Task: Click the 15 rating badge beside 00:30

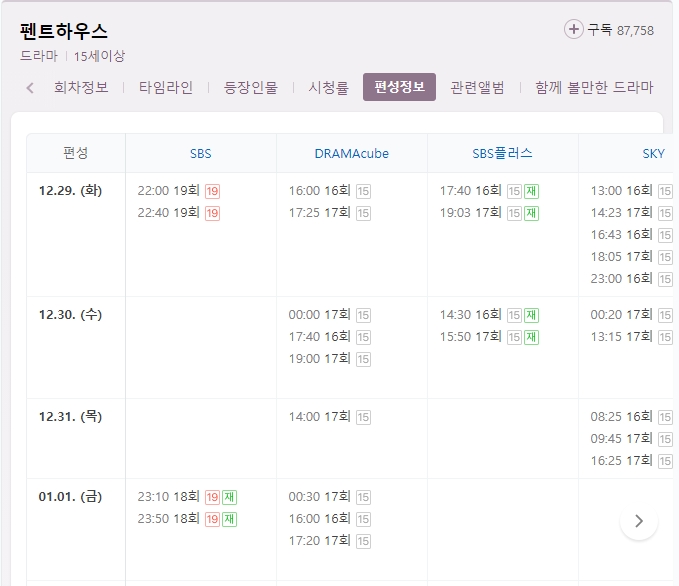Action: point(363,497)
